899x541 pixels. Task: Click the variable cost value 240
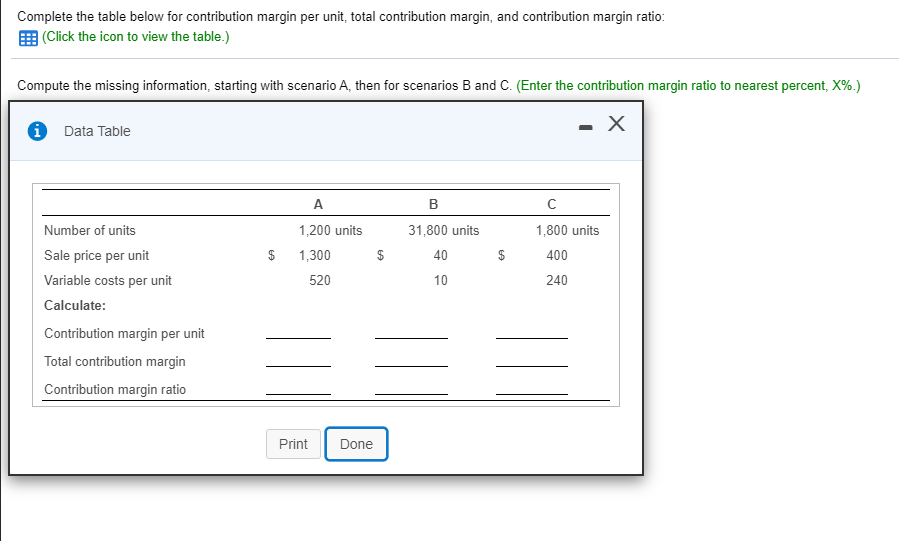click(557, 281)
